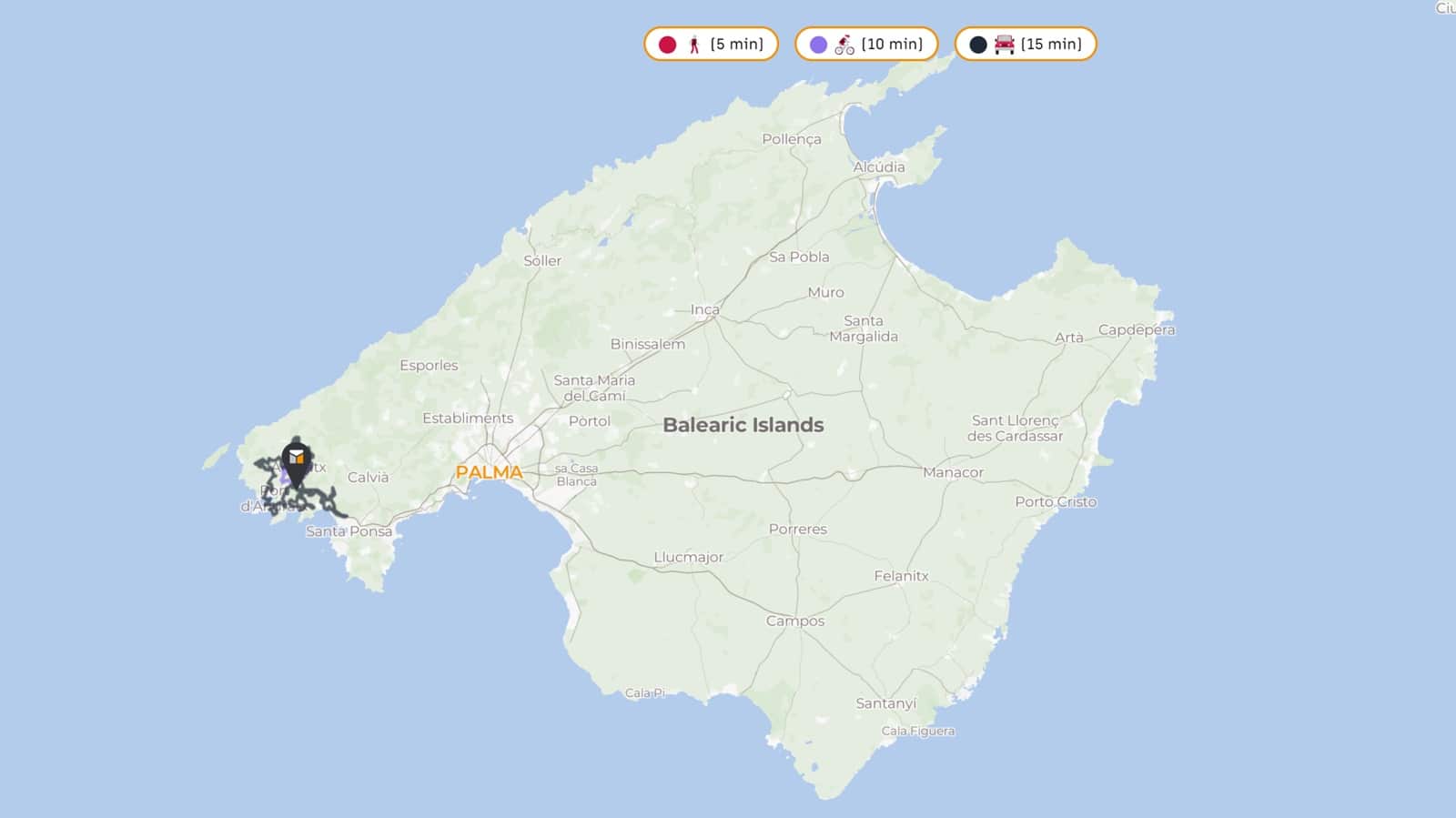Toggle the [15 min] driving time label
Screen dimensions: 1456x818
[x=1051, y=45]
